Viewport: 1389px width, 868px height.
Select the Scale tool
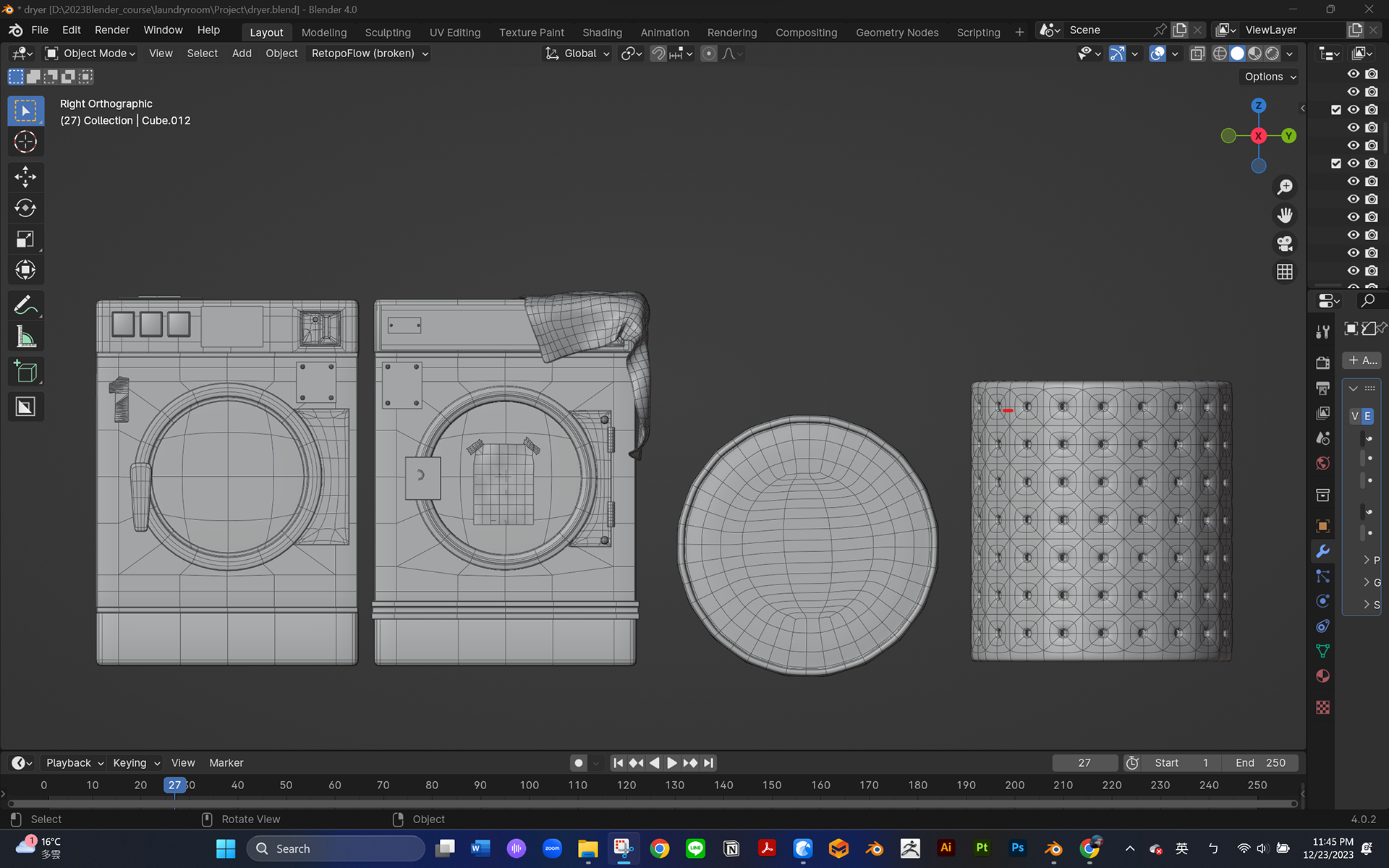tap(25, 239)
